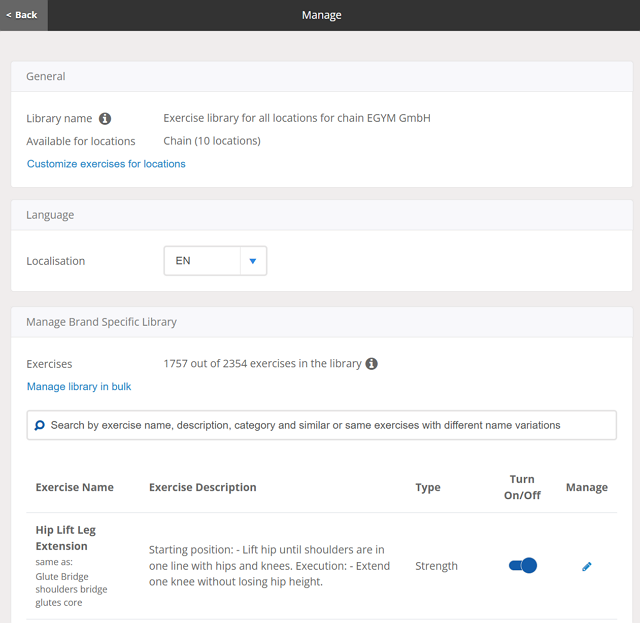Click the Exercise Description column header

point(203,488)
